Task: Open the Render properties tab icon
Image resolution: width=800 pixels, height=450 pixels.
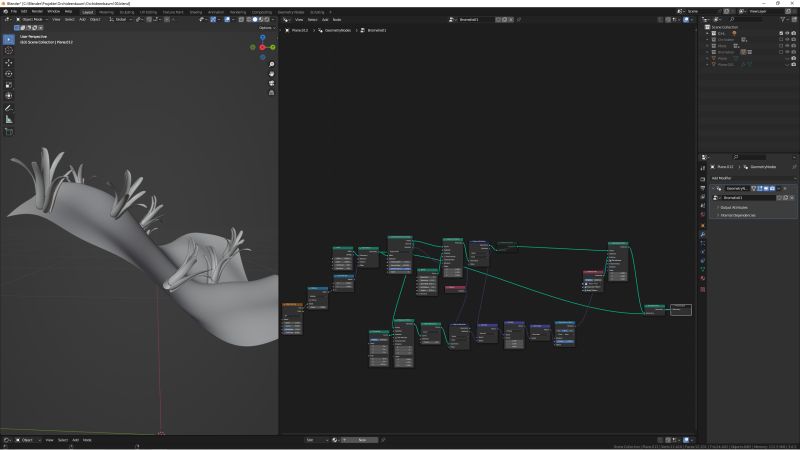Action: coord(703,179)
